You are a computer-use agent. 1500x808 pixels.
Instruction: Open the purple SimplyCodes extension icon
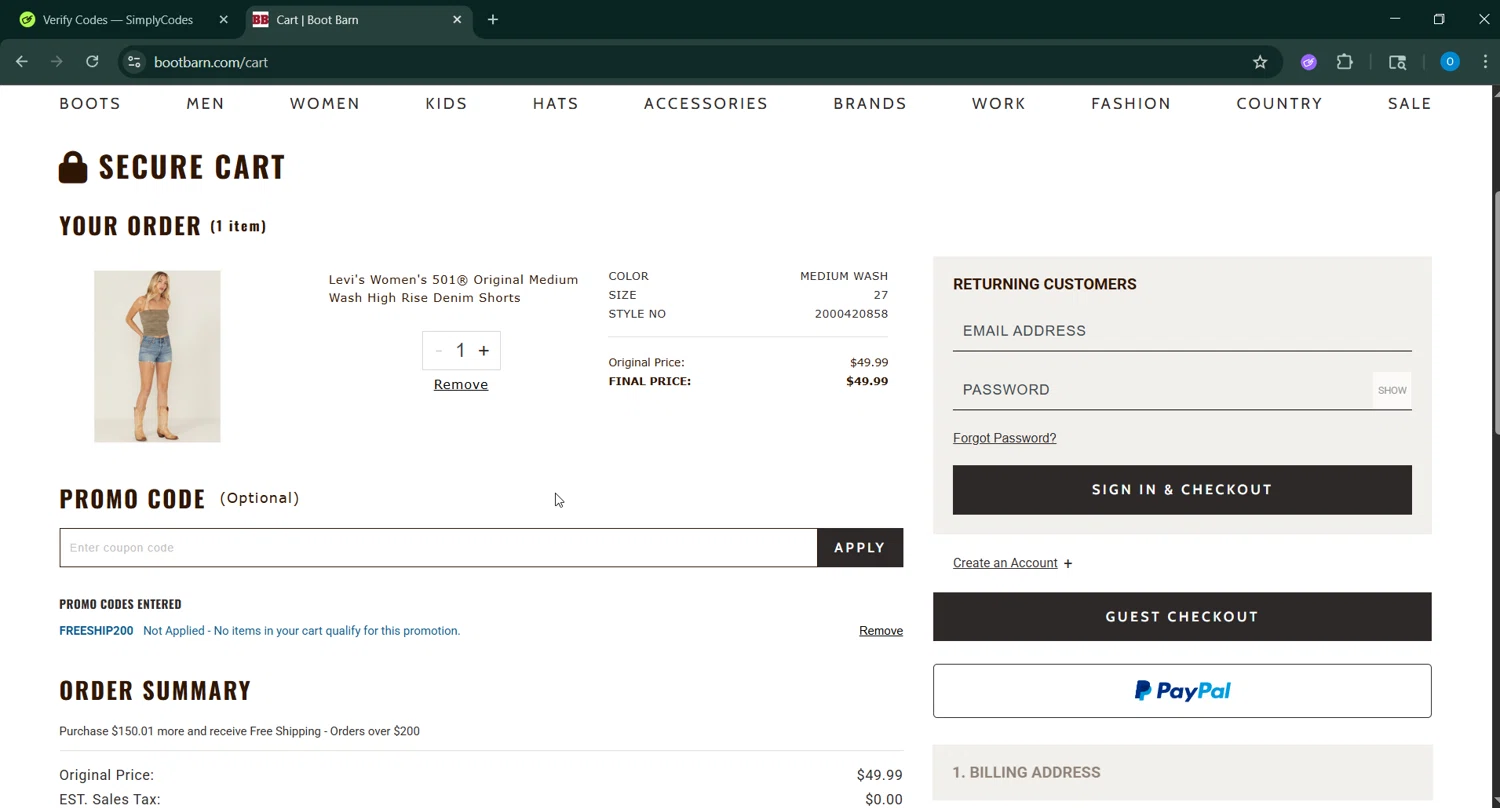[x=1308, y=62]
